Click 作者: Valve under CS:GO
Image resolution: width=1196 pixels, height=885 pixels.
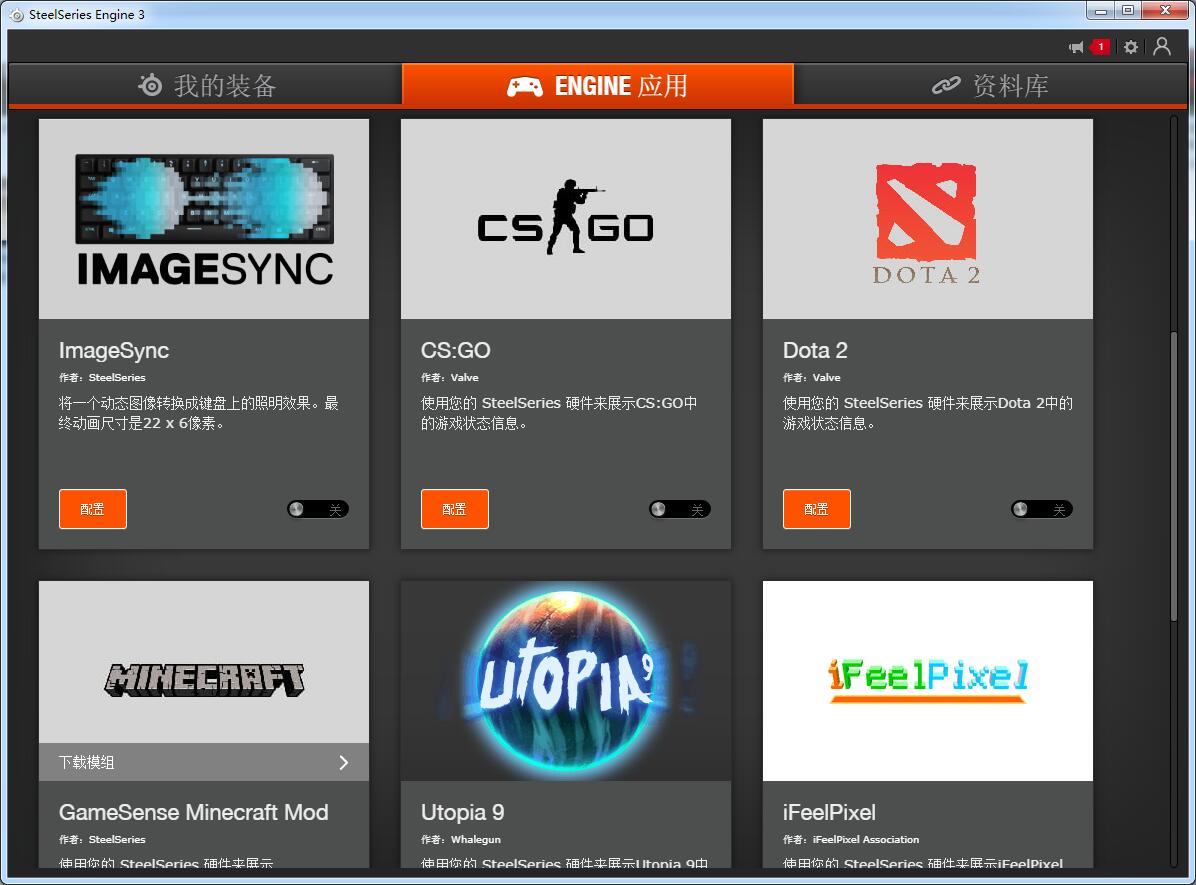click(x=450, y=378)
